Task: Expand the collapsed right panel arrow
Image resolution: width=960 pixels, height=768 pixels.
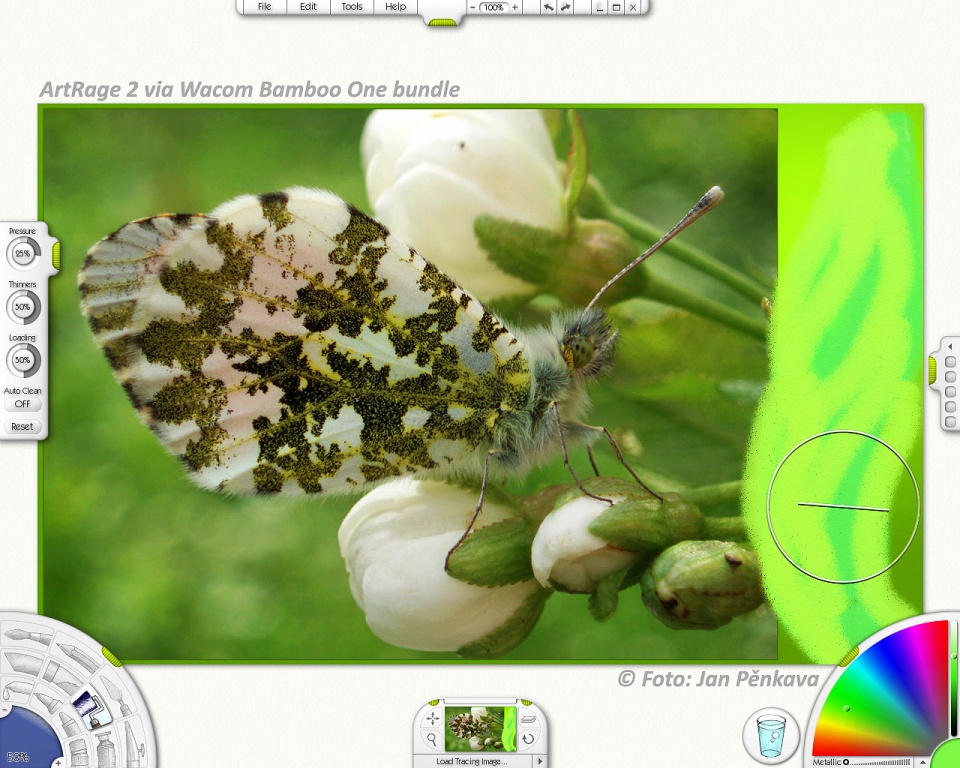Action: [950, 347]
